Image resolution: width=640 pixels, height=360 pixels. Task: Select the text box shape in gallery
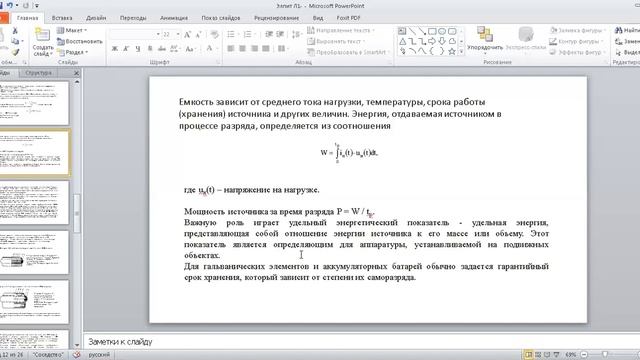[402, 31]
